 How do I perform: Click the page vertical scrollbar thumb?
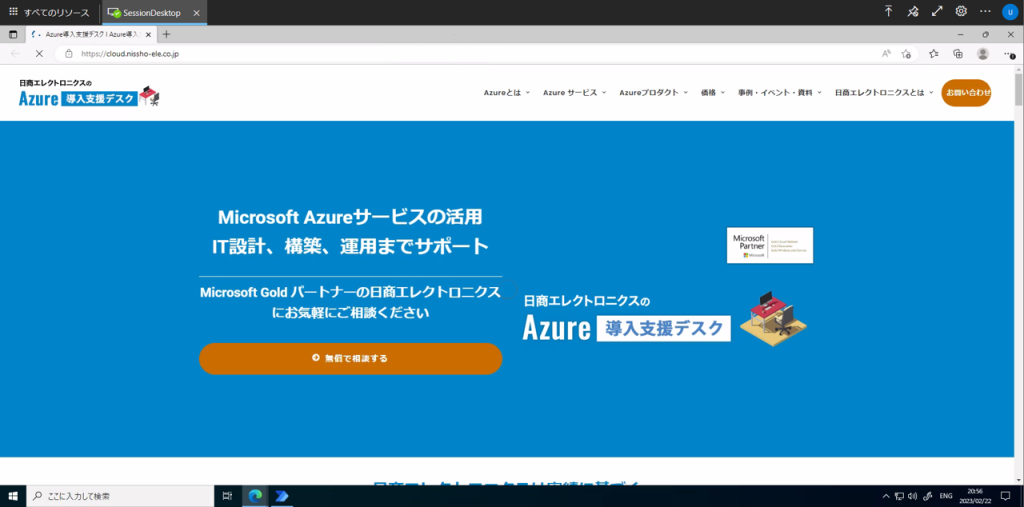point(1018,90)
